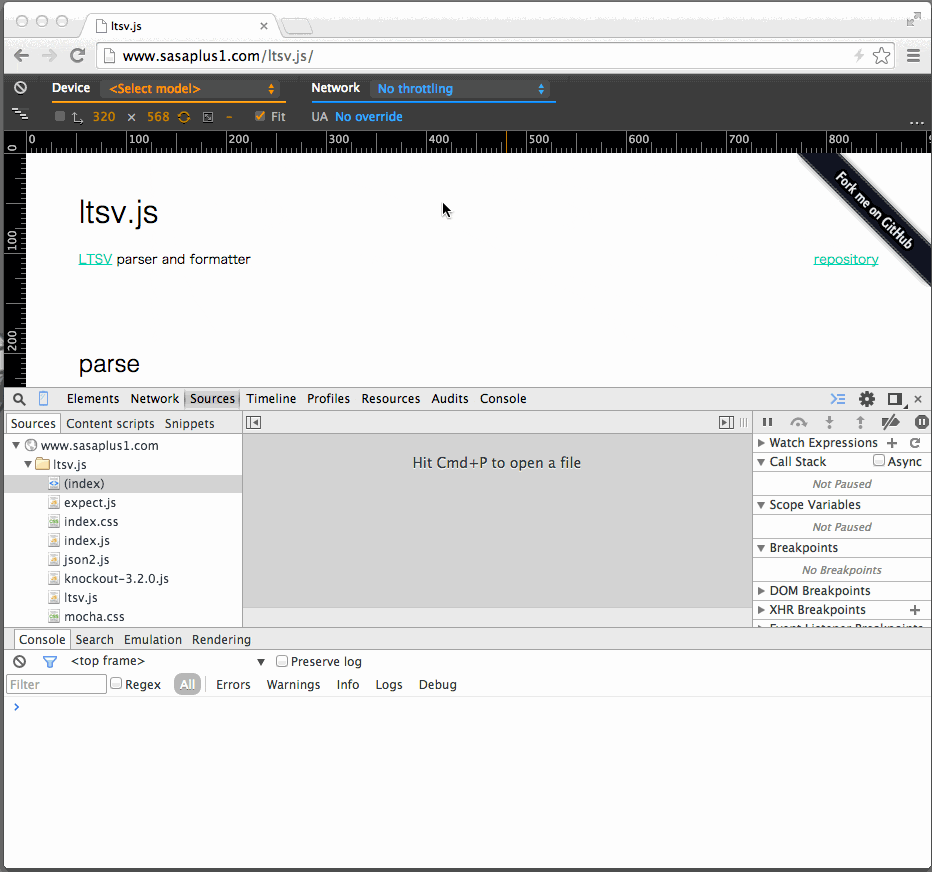The image size is (932, 872).
Task: Toggle the Preserve log checkbox
Action: click(x=281, y=661)
